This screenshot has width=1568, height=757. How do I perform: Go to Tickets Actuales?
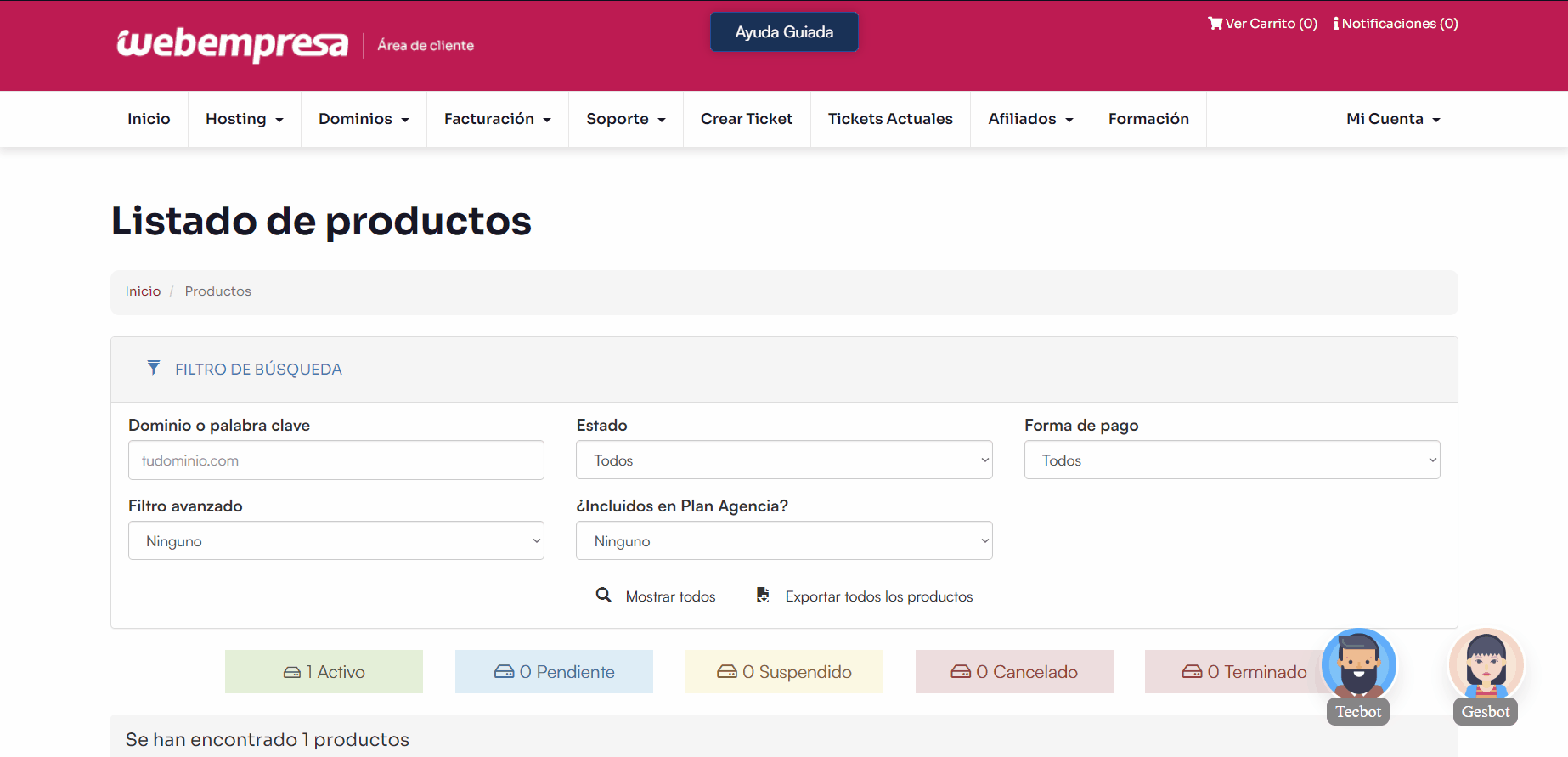[x=890, y=119]
